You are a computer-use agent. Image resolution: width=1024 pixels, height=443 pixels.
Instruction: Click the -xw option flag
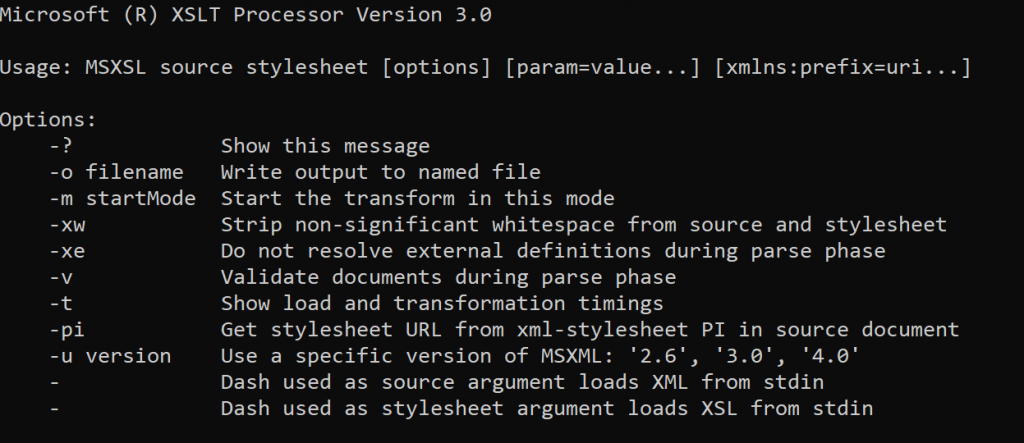(x=64, y=224)
